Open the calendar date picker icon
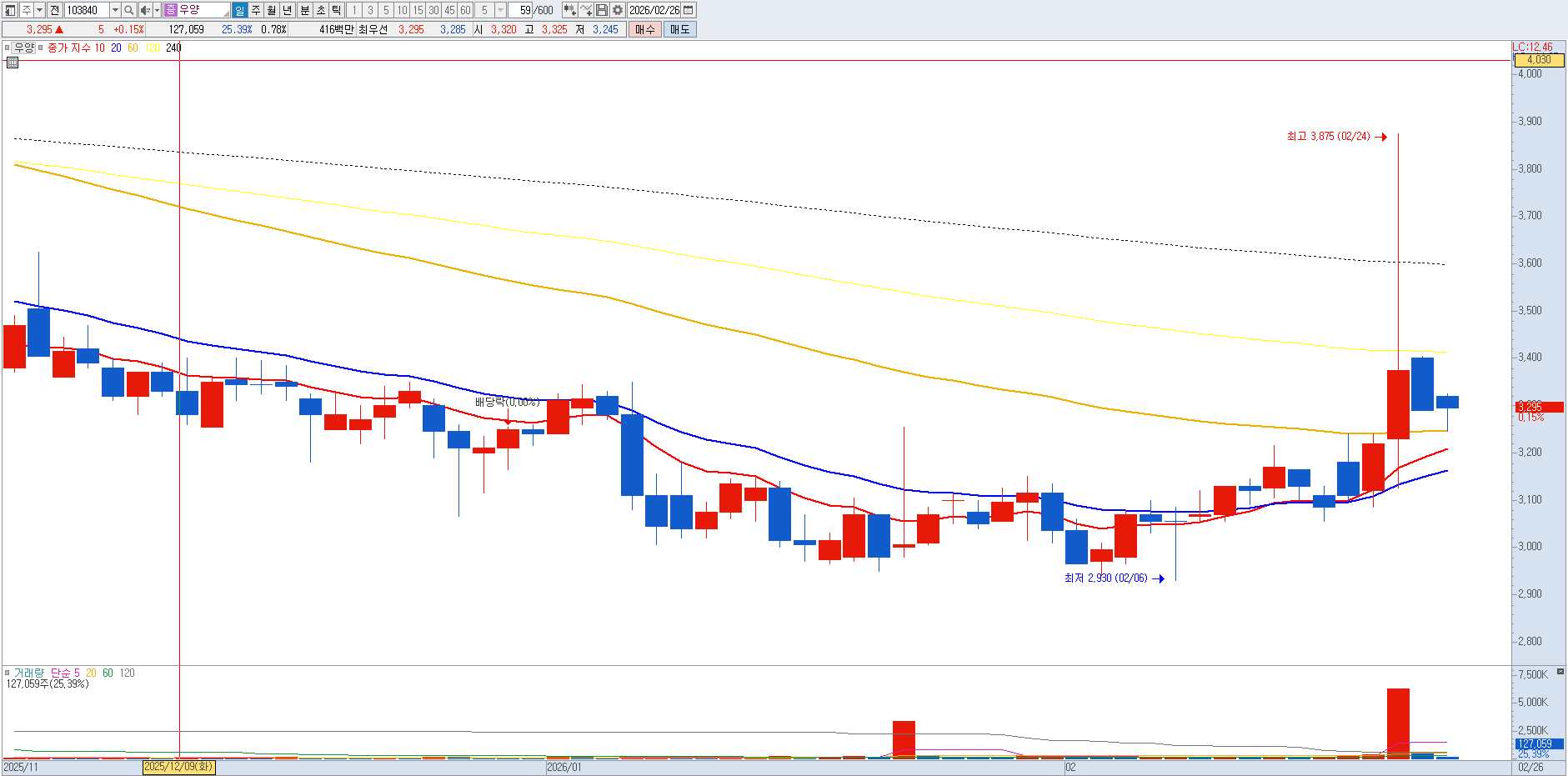The width and height of the screenshot is (1568, 776). (x=689, y=10)
